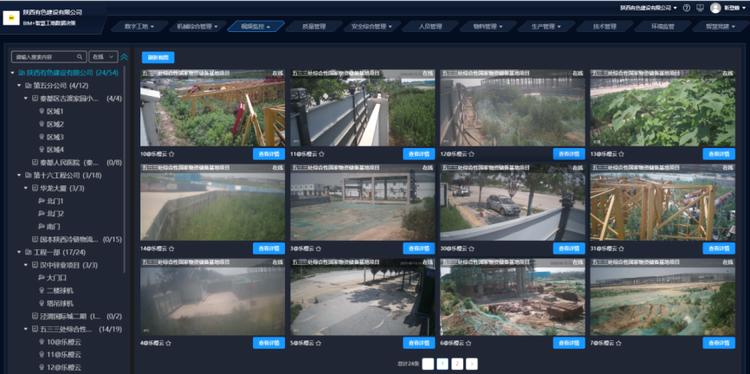The height and width of the screenshot is (374, 750).
Task: Click the user avatar in top right
Action: point(716,8)
